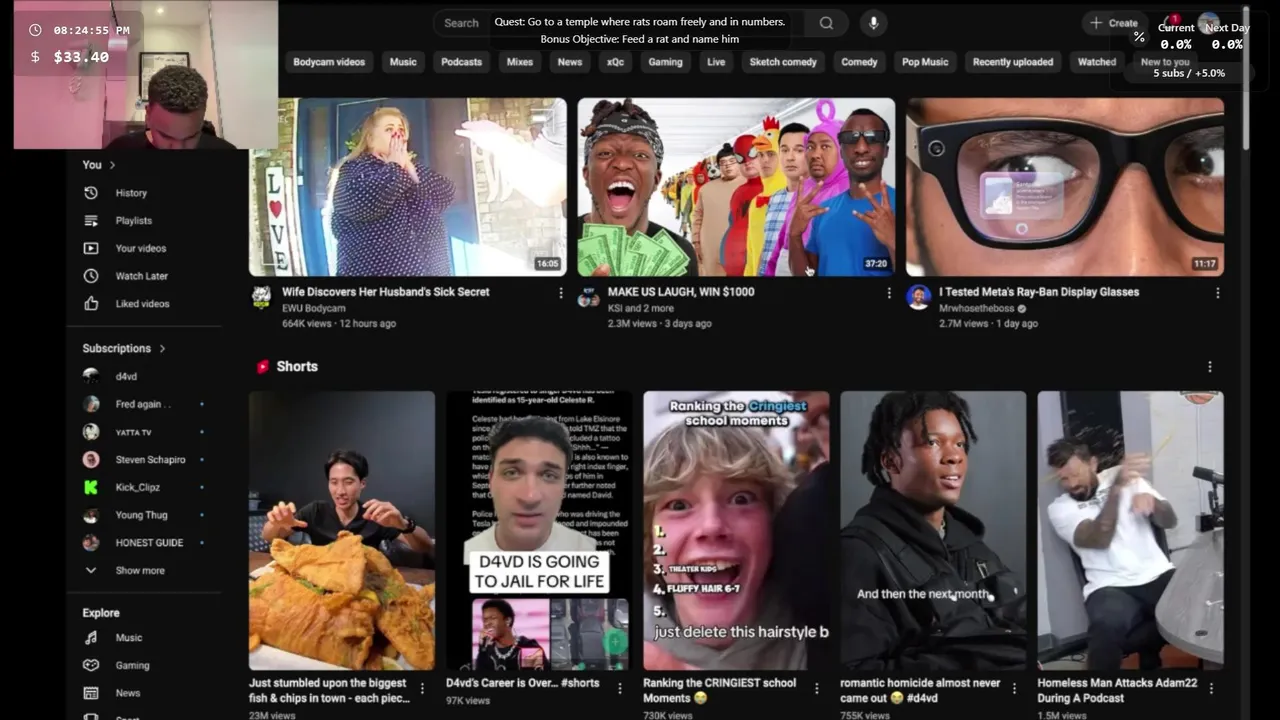Open options for Wife Discovers video

[x=560, y=293]
